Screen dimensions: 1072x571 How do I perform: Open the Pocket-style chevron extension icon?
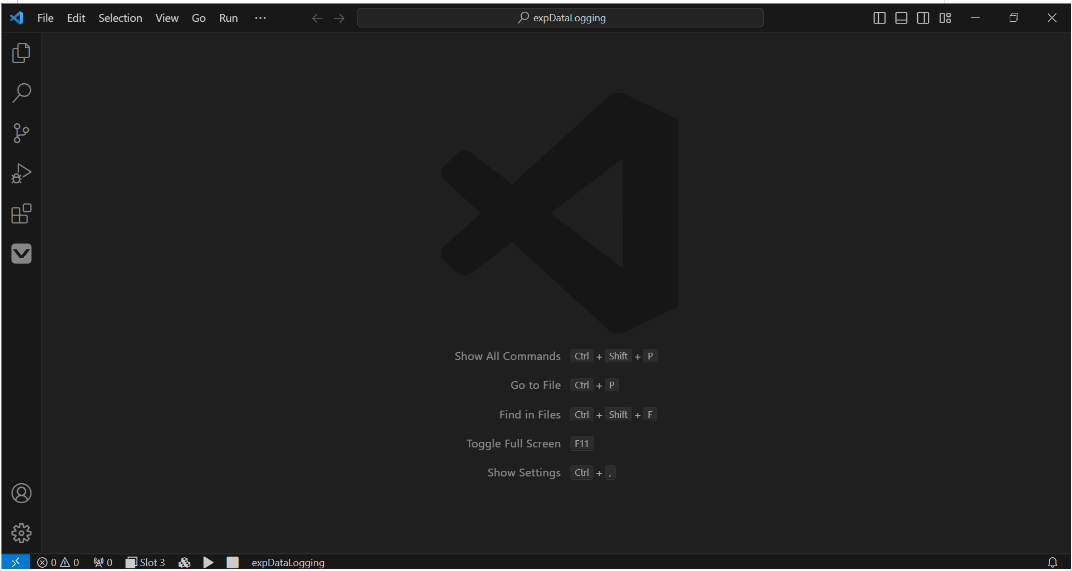click(x=21, y=254)
